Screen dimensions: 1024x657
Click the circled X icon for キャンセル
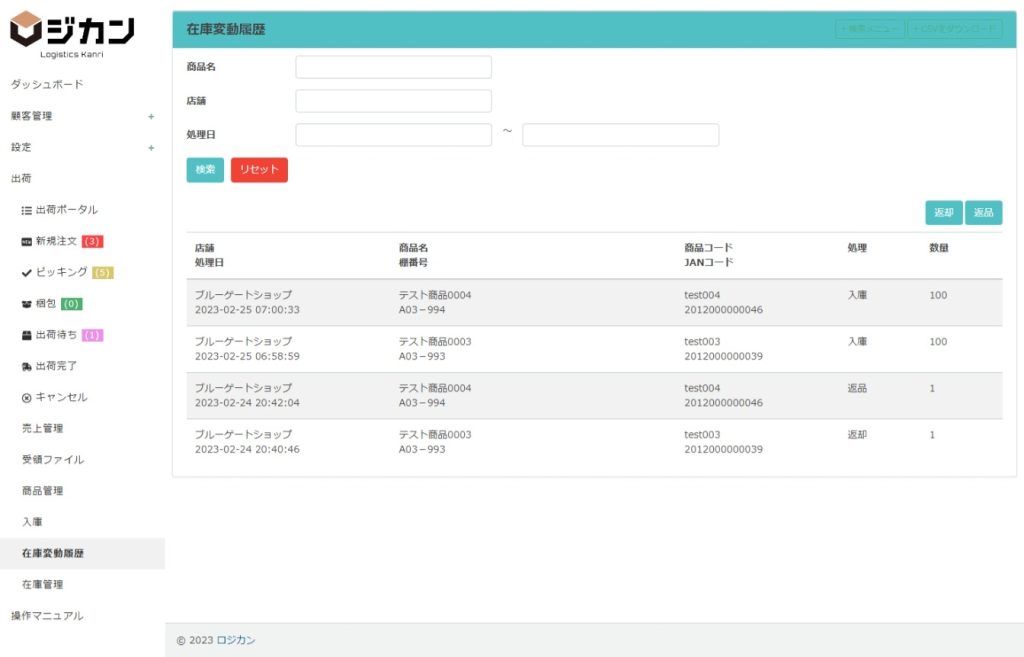[x=27, y=398]
